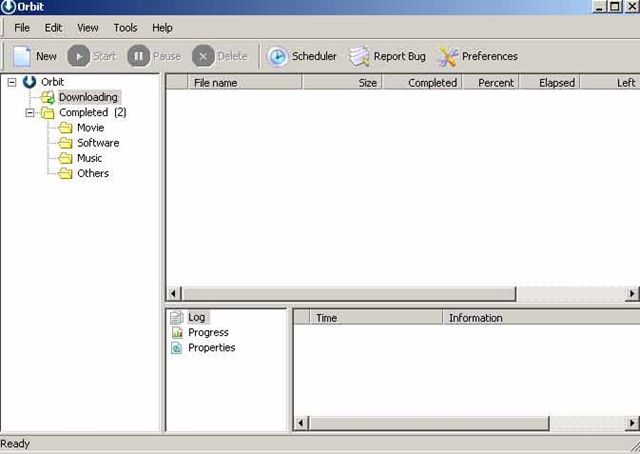Click the Ready status bar text
Viewport: 640px width, 454px height.
15,444
